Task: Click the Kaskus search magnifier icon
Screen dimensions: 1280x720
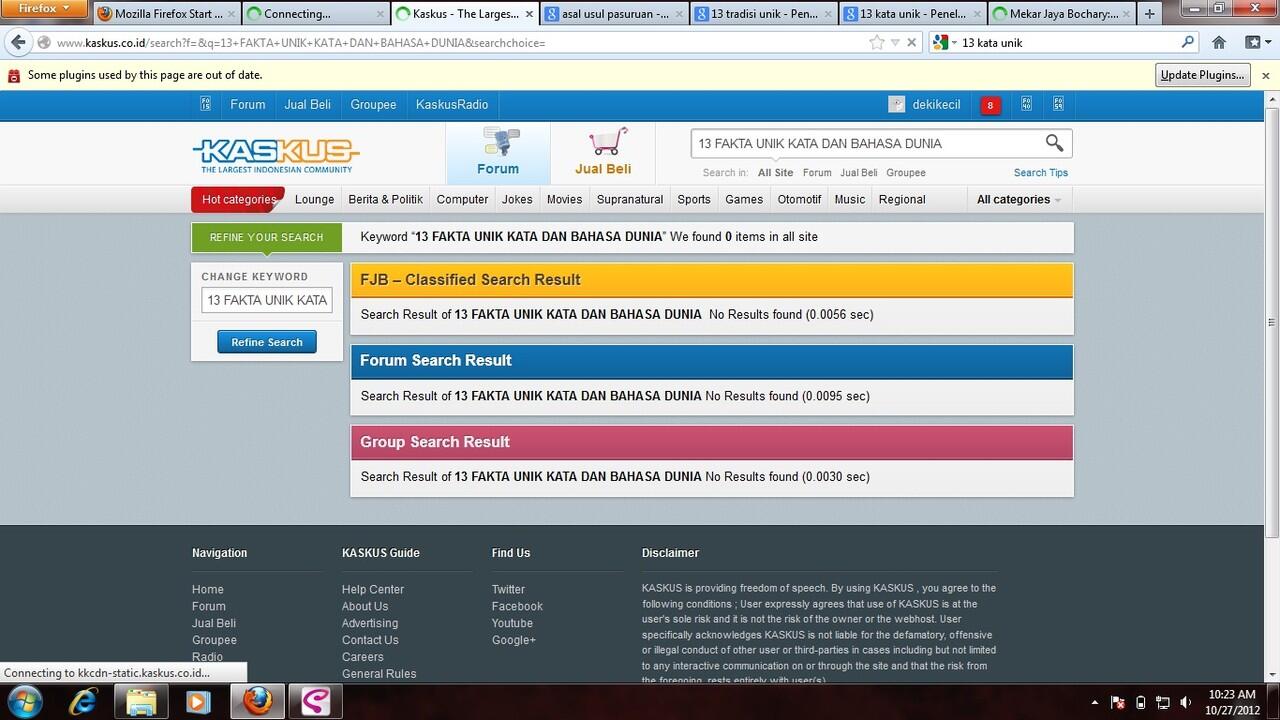Action: 1054,143
